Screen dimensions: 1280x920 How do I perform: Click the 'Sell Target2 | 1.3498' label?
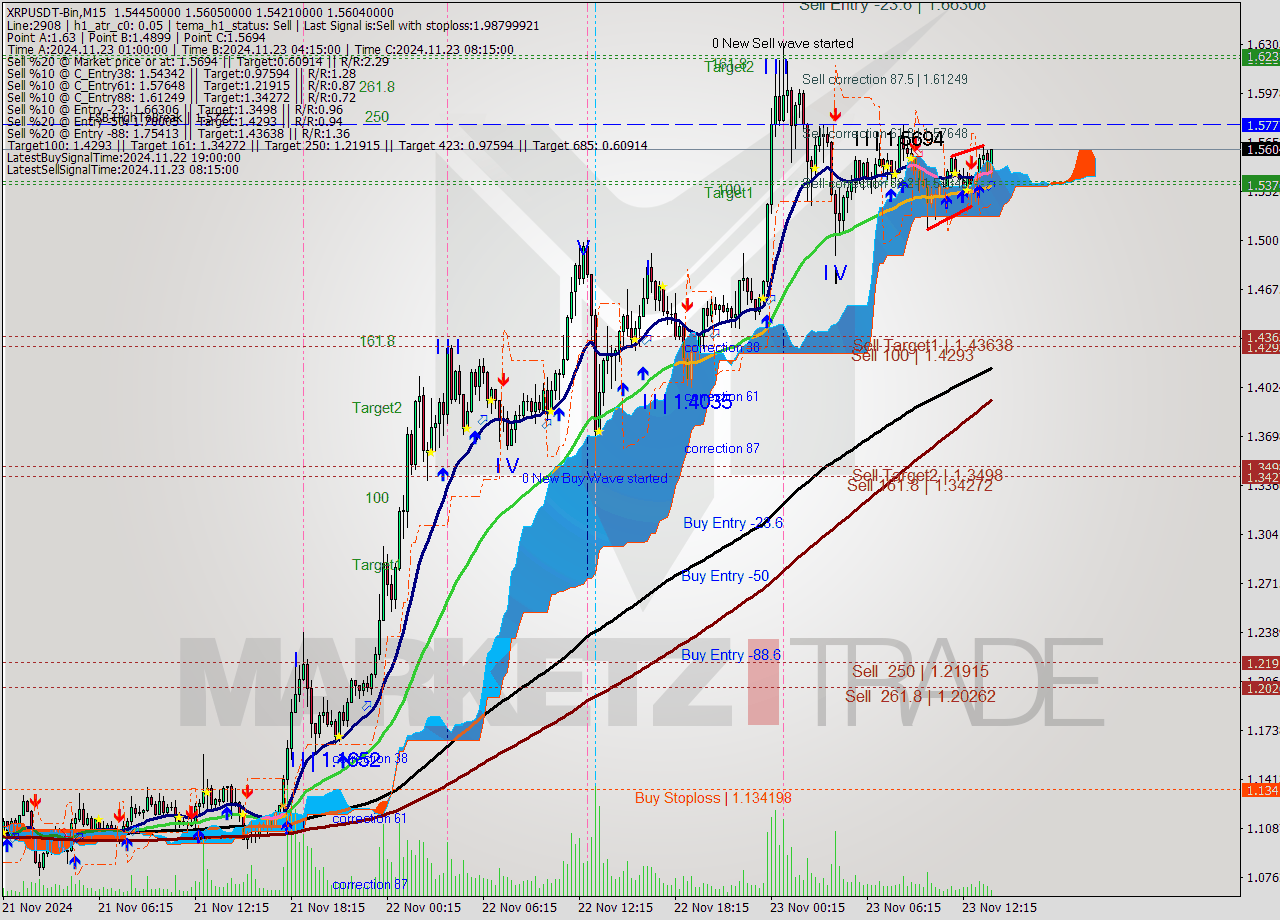pos(927,475)
